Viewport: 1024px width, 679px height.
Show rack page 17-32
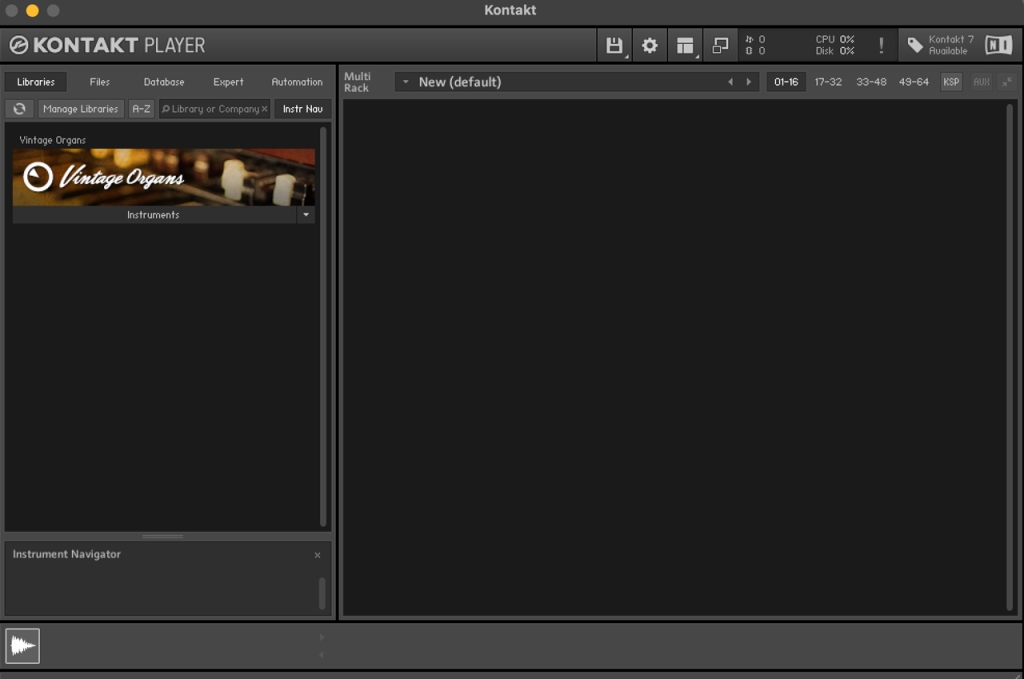tap(828, 82)
